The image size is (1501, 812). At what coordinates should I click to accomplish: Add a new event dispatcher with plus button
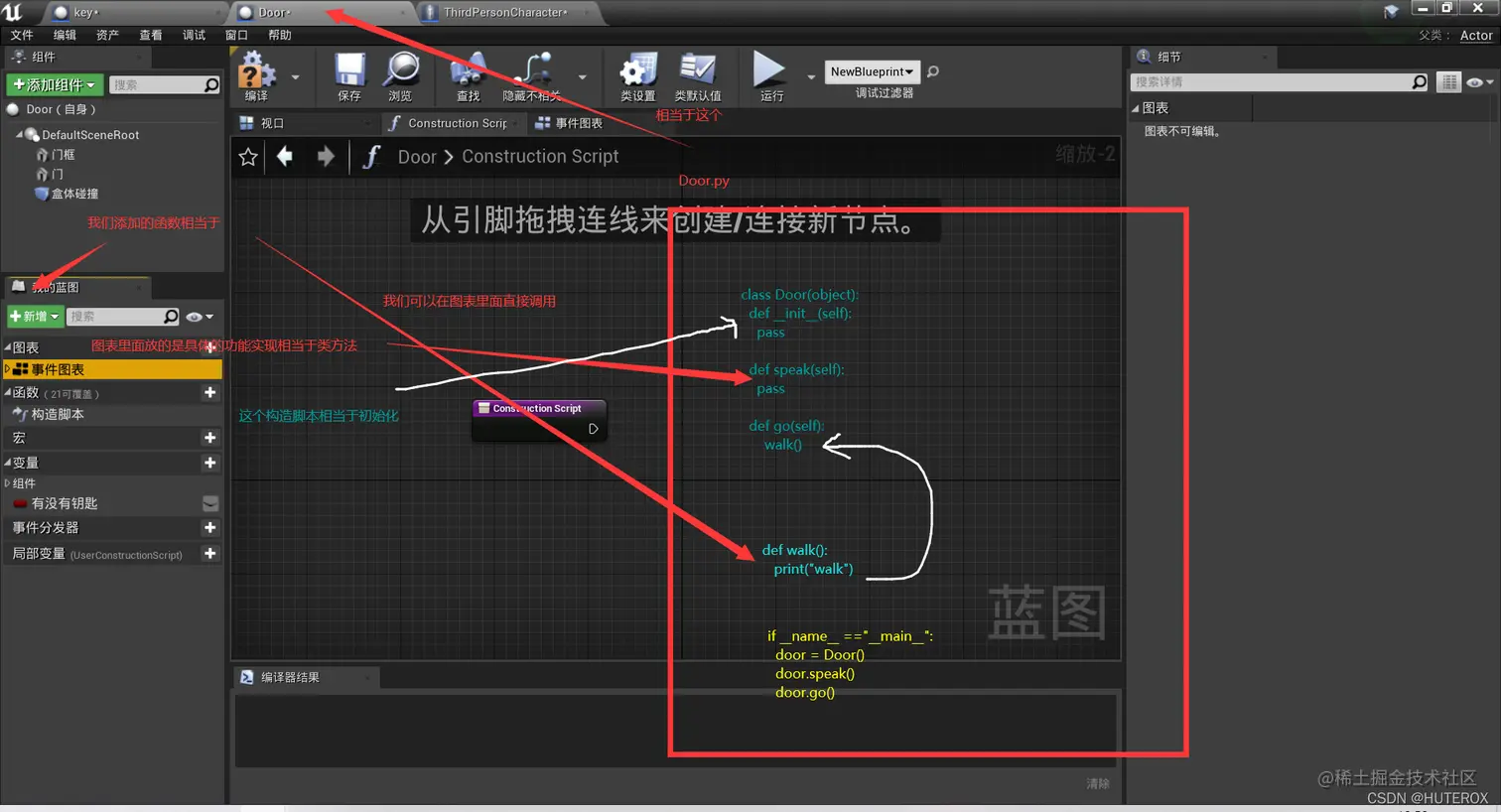point(209,528)
